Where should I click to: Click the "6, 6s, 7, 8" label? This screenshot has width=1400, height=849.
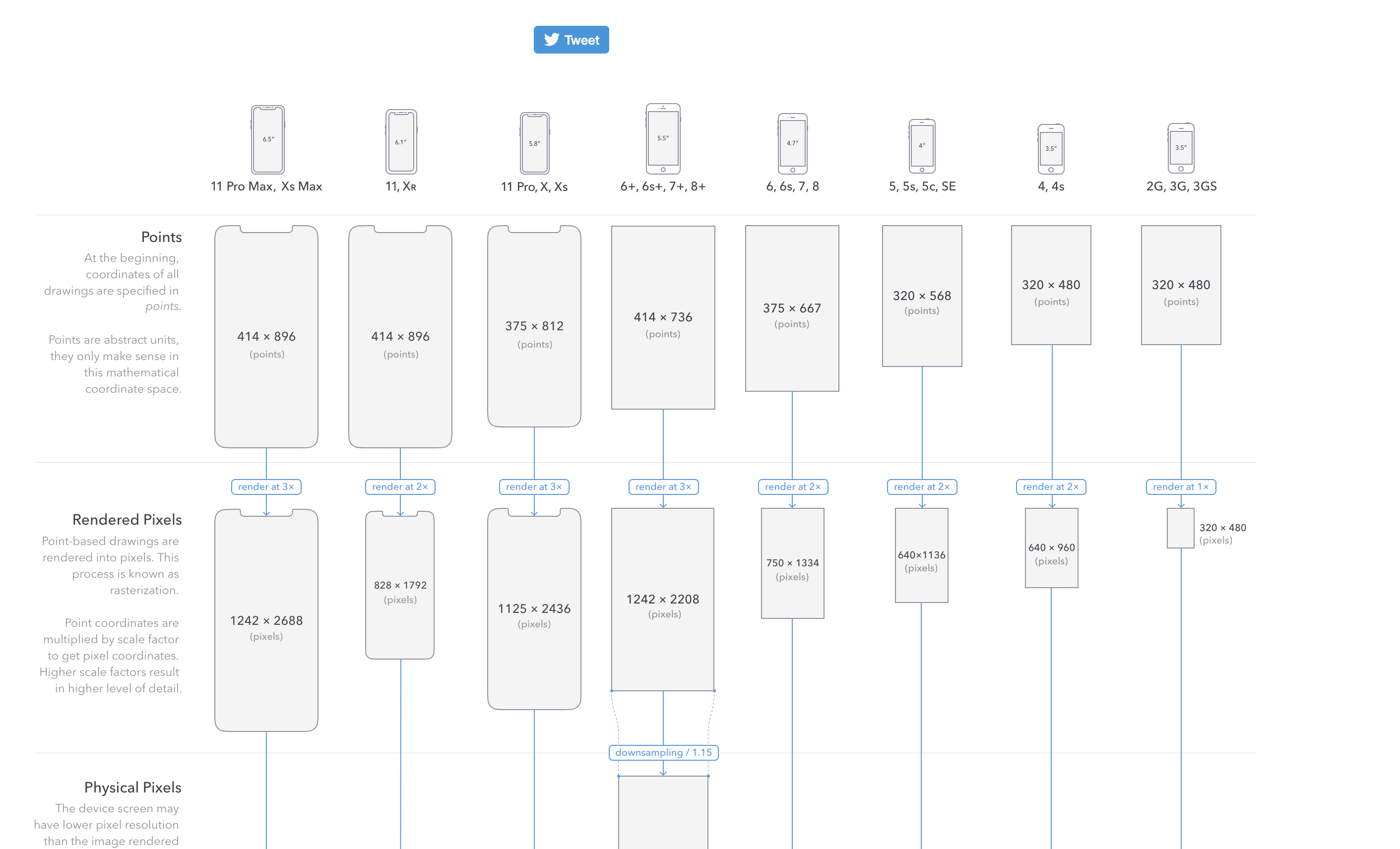coord(793,186)
